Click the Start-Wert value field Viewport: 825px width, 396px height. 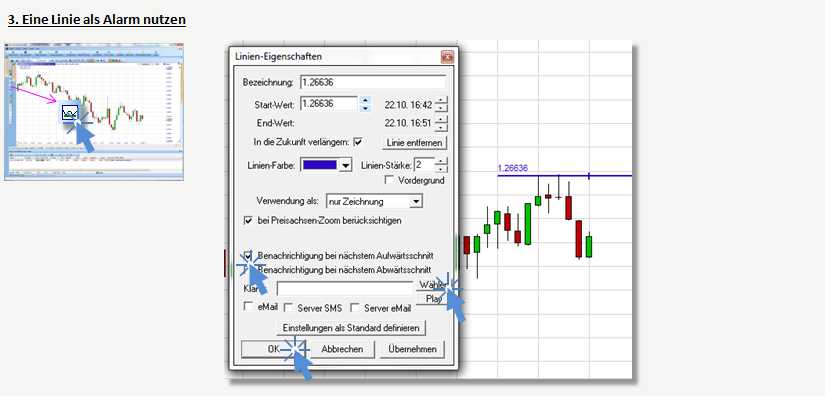tap(329, 104)
